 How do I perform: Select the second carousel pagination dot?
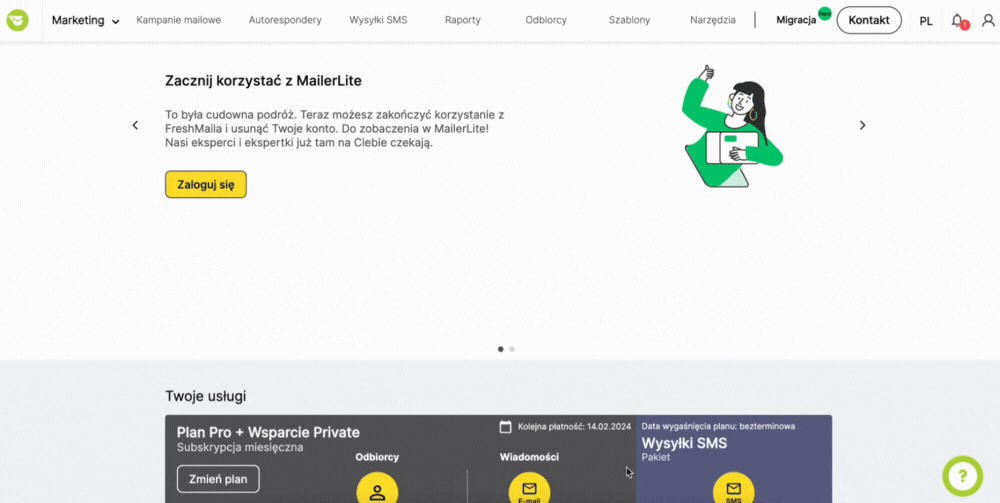pyautogui.click(x=512, y=349)
